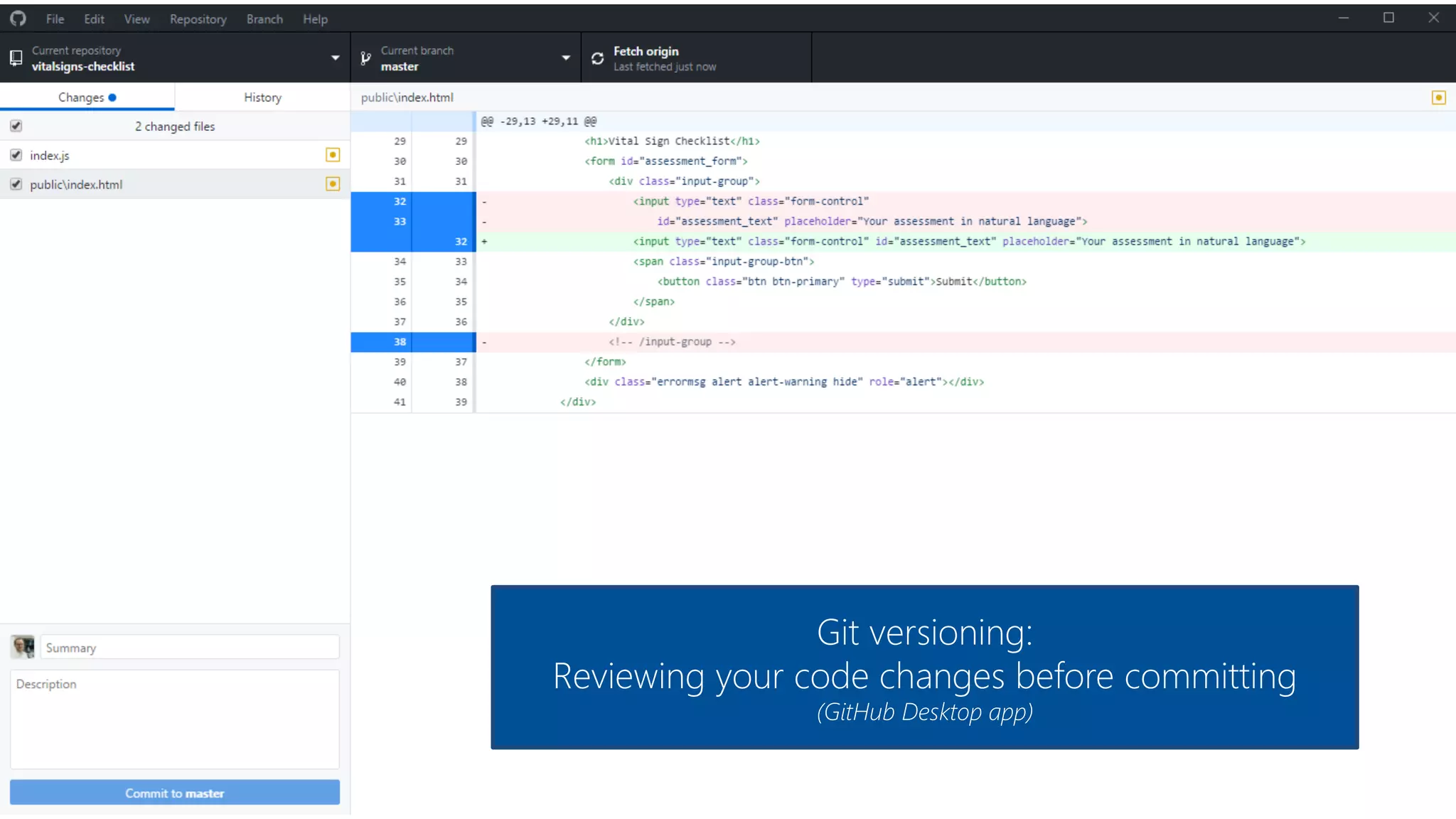Toggle the all changed files checkbox
Viewport: 1456px width, 819px height.
pos(16,126)
